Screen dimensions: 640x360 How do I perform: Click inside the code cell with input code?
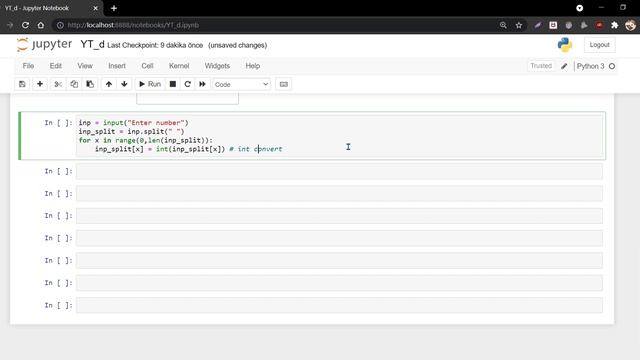(339, 136)
